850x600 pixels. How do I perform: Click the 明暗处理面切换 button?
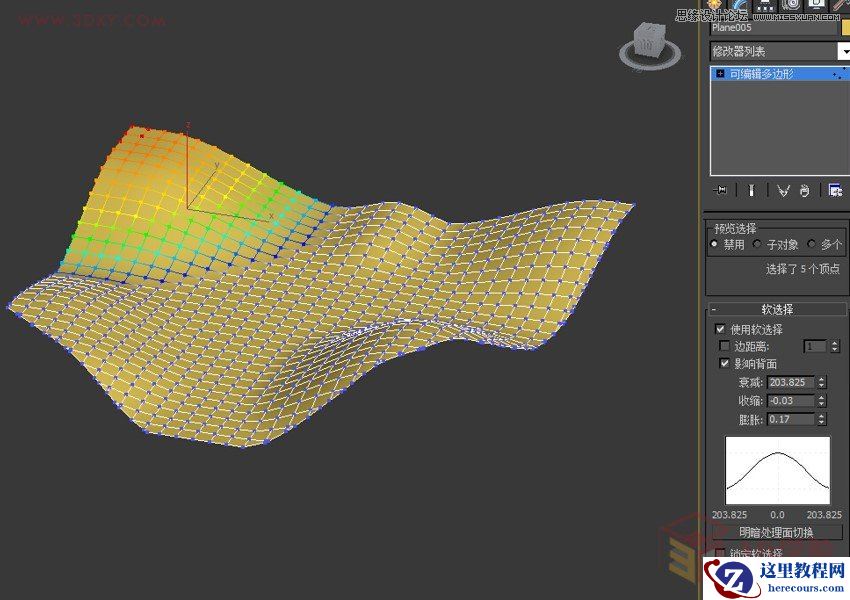point(779,530)
